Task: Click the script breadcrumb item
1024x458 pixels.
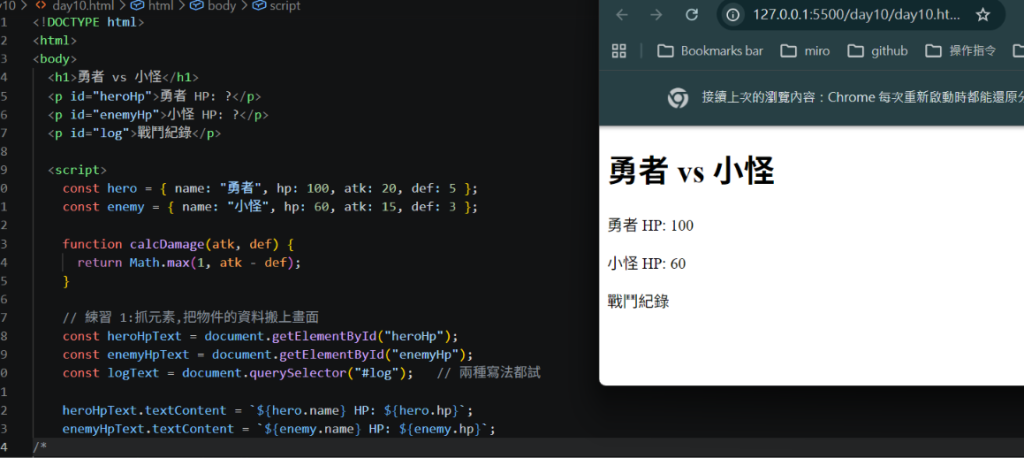Action: point(285,6)
